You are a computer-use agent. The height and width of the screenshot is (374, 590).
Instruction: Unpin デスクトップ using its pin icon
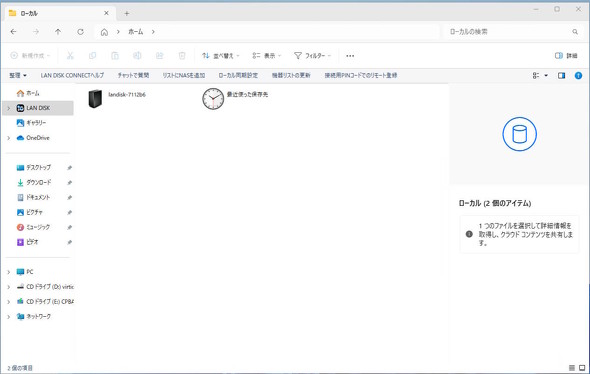[69, 168]
